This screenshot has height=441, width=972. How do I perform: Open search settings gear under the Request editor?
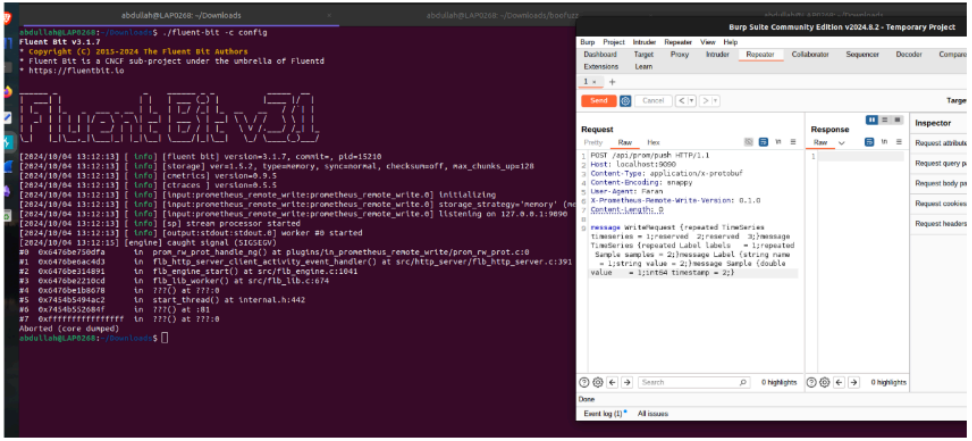click(598, 382)
